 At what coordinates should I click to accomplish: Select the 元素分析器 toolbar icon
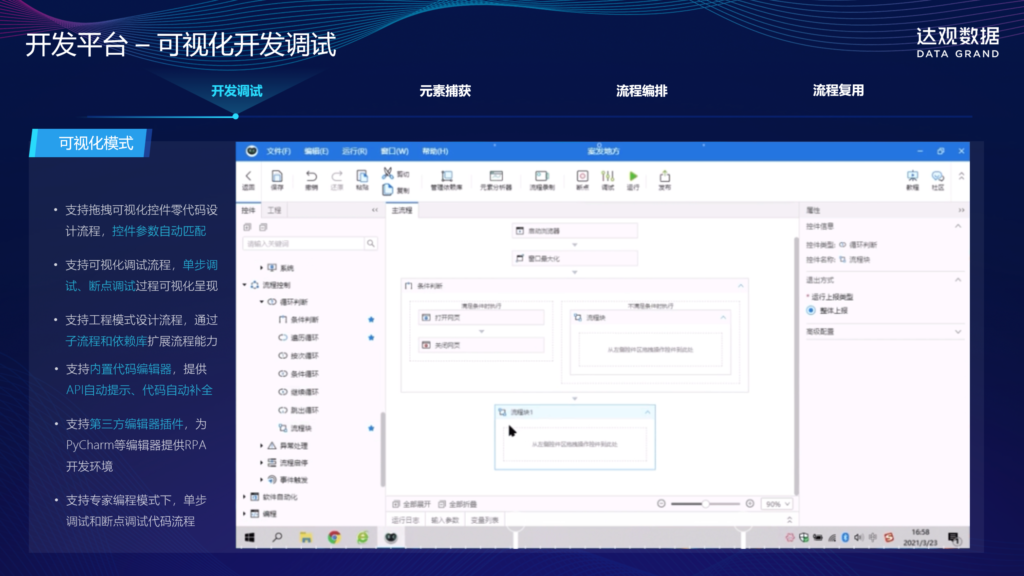point(496,178)
